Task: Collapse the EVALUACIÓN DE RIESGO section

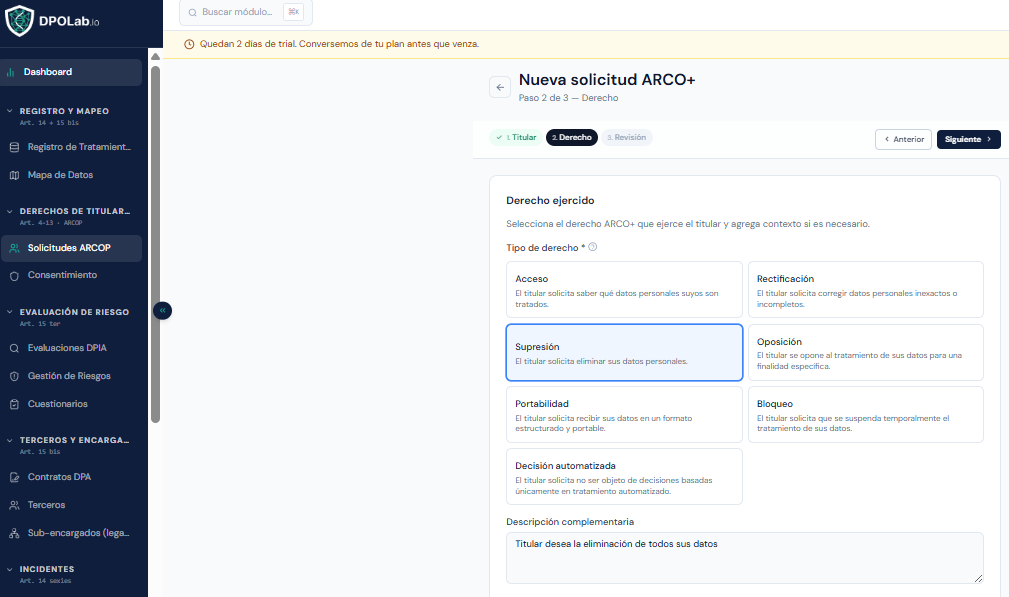Action: [x=10, y=312]
